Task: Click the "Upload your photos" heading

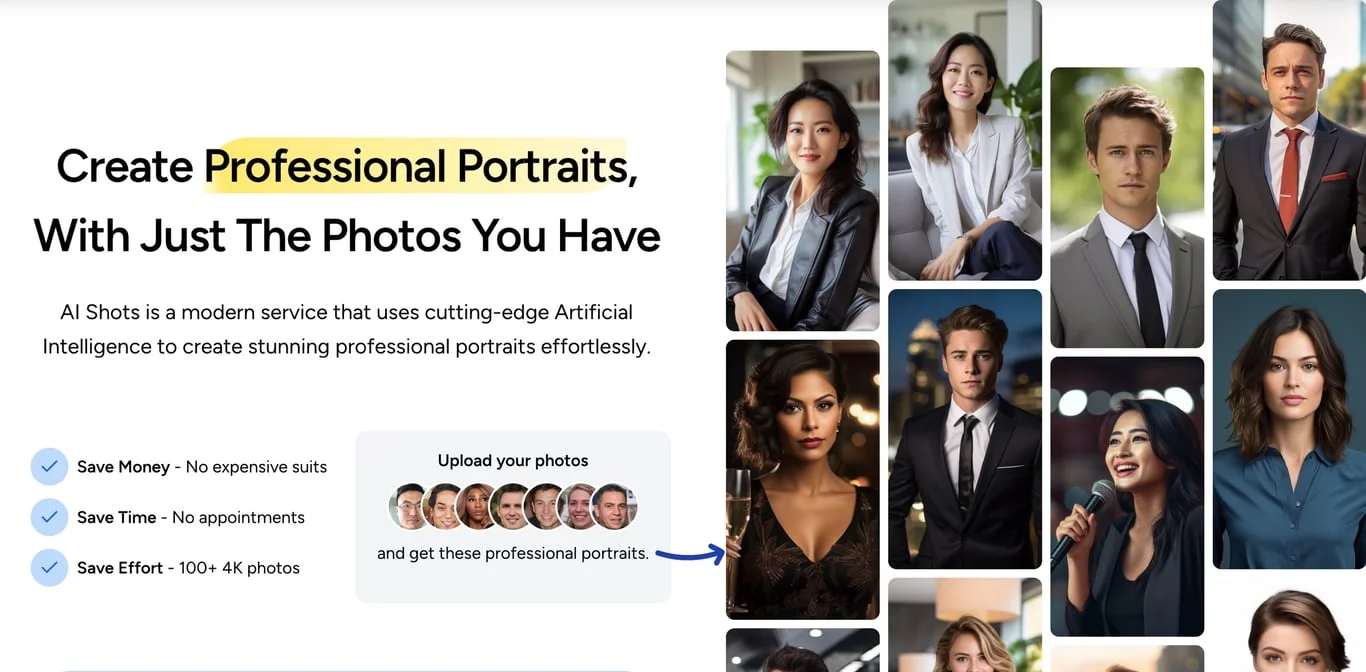Action: click(x=513, y=461)
